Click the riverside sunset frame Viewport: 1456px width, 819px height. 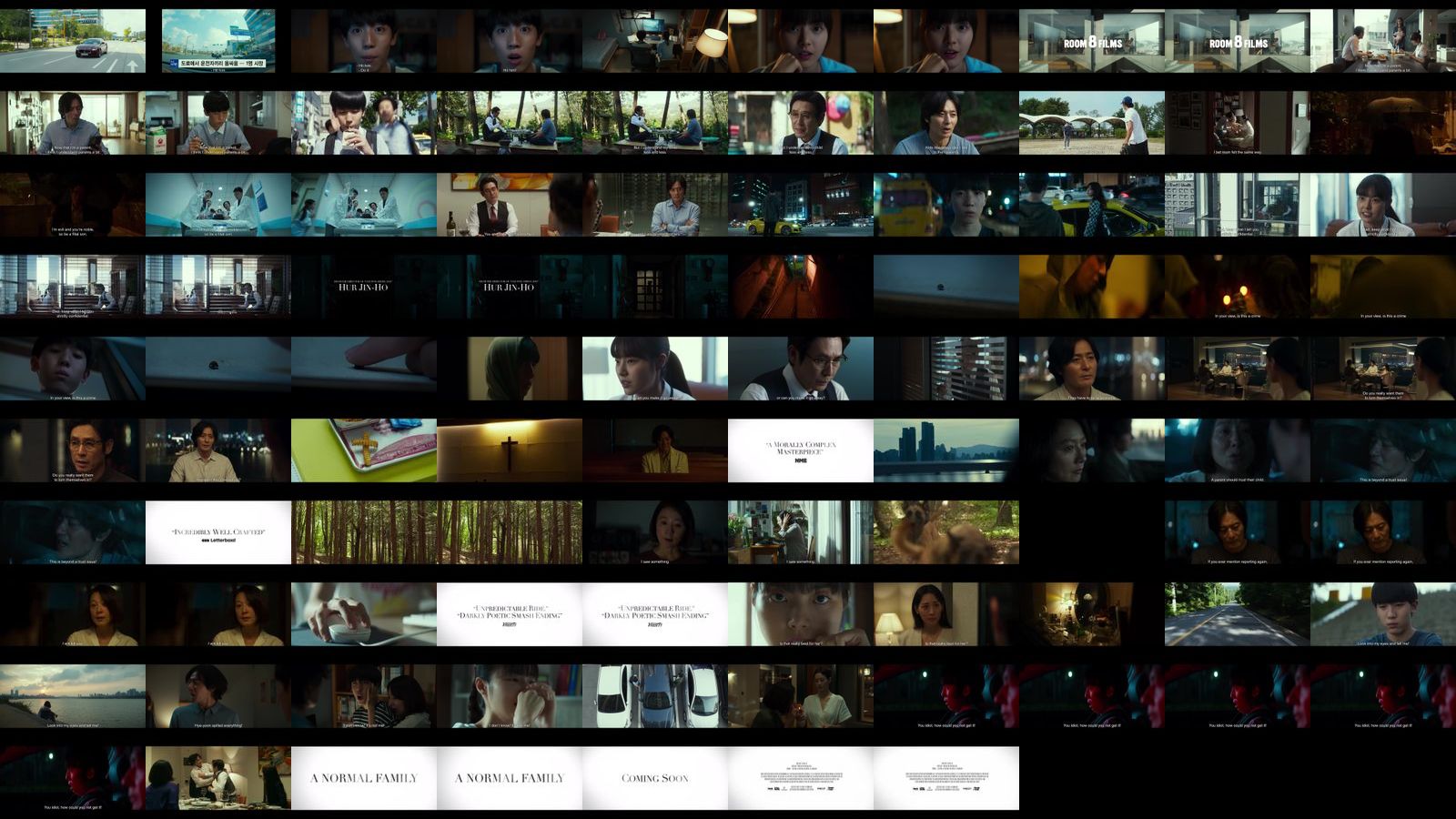point(73,696)
